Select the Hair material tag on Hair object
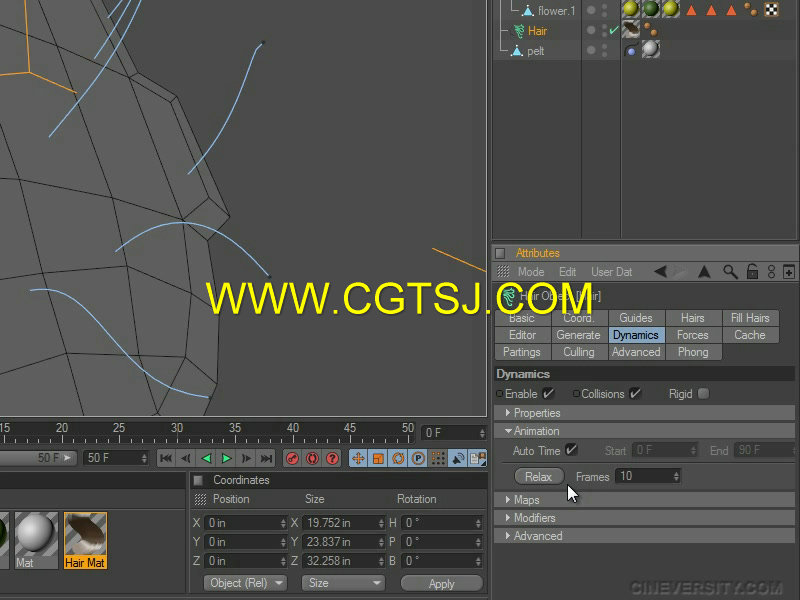This screenshot has height=600, width=800. (x=631, y=30)
